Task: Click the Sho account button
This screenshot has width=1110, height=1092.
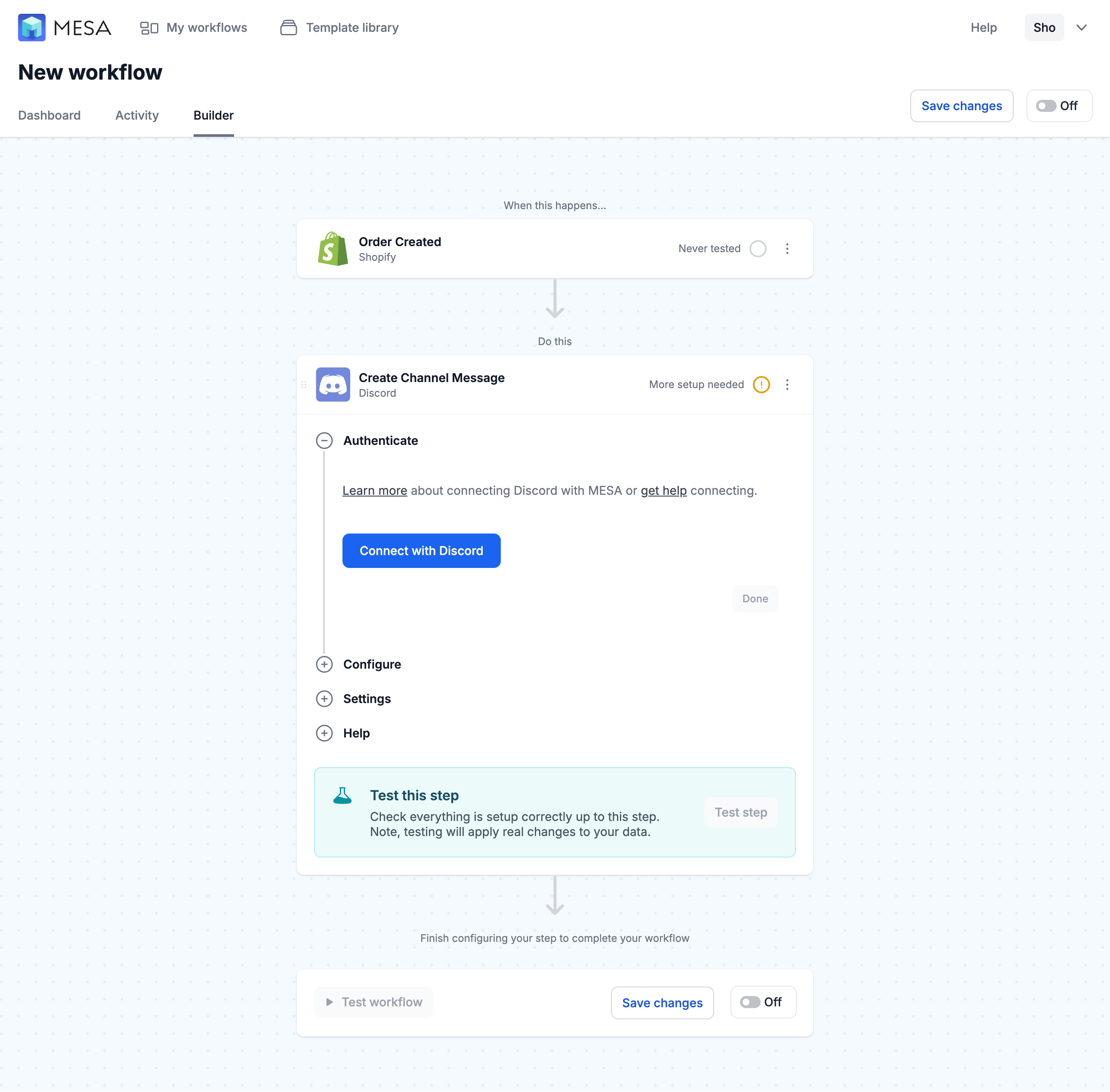Action: click(x=1043, y=28)
